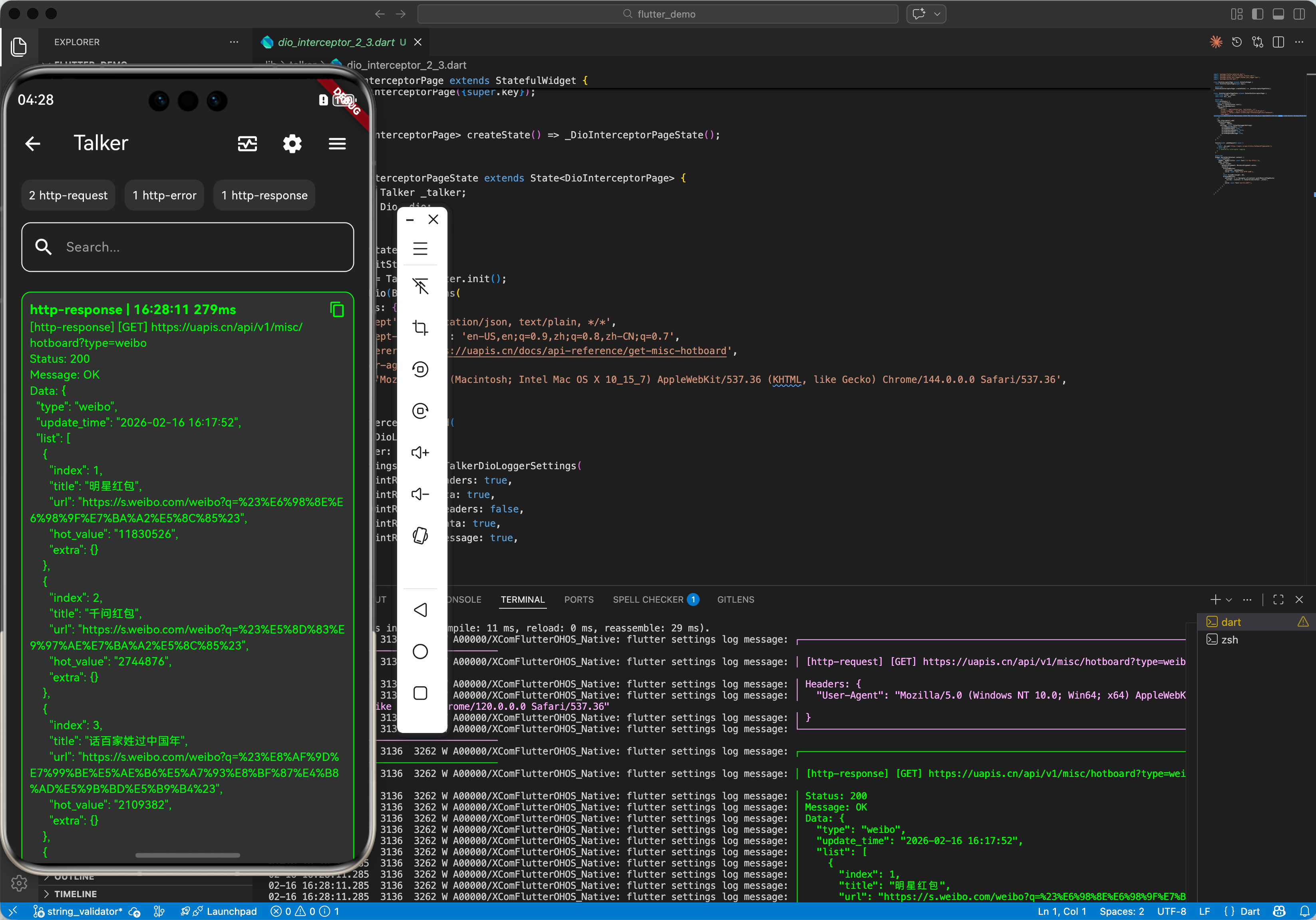Image resolution: width=1316 pixels, height=920 pixels.
Task: Toggle the 1 http-error filter chip
Action: pos(164,195)
